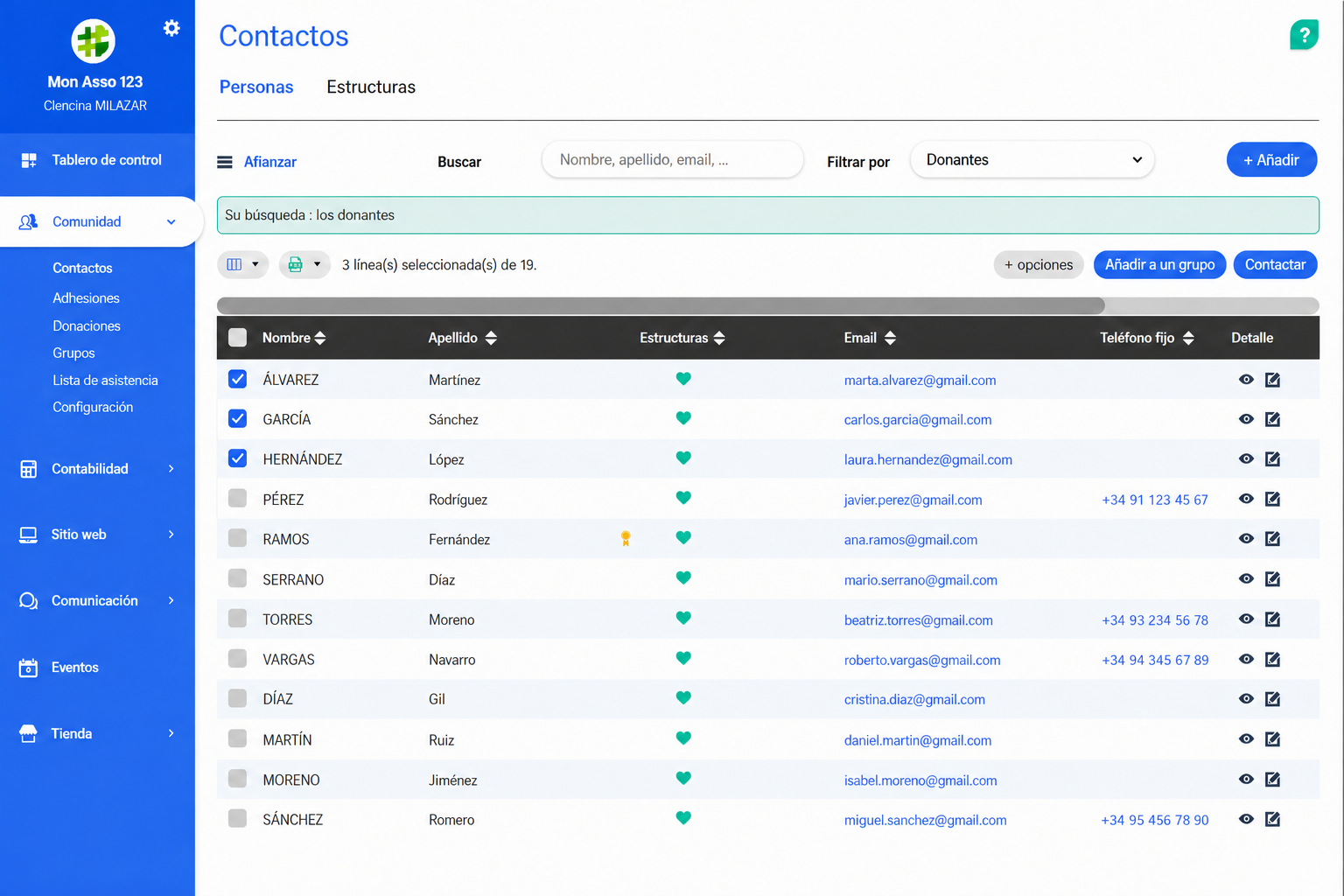Click the Afianzar hamburger menu icon
The height and width of the screenshot is (896, 1344).
pos(225,162)
